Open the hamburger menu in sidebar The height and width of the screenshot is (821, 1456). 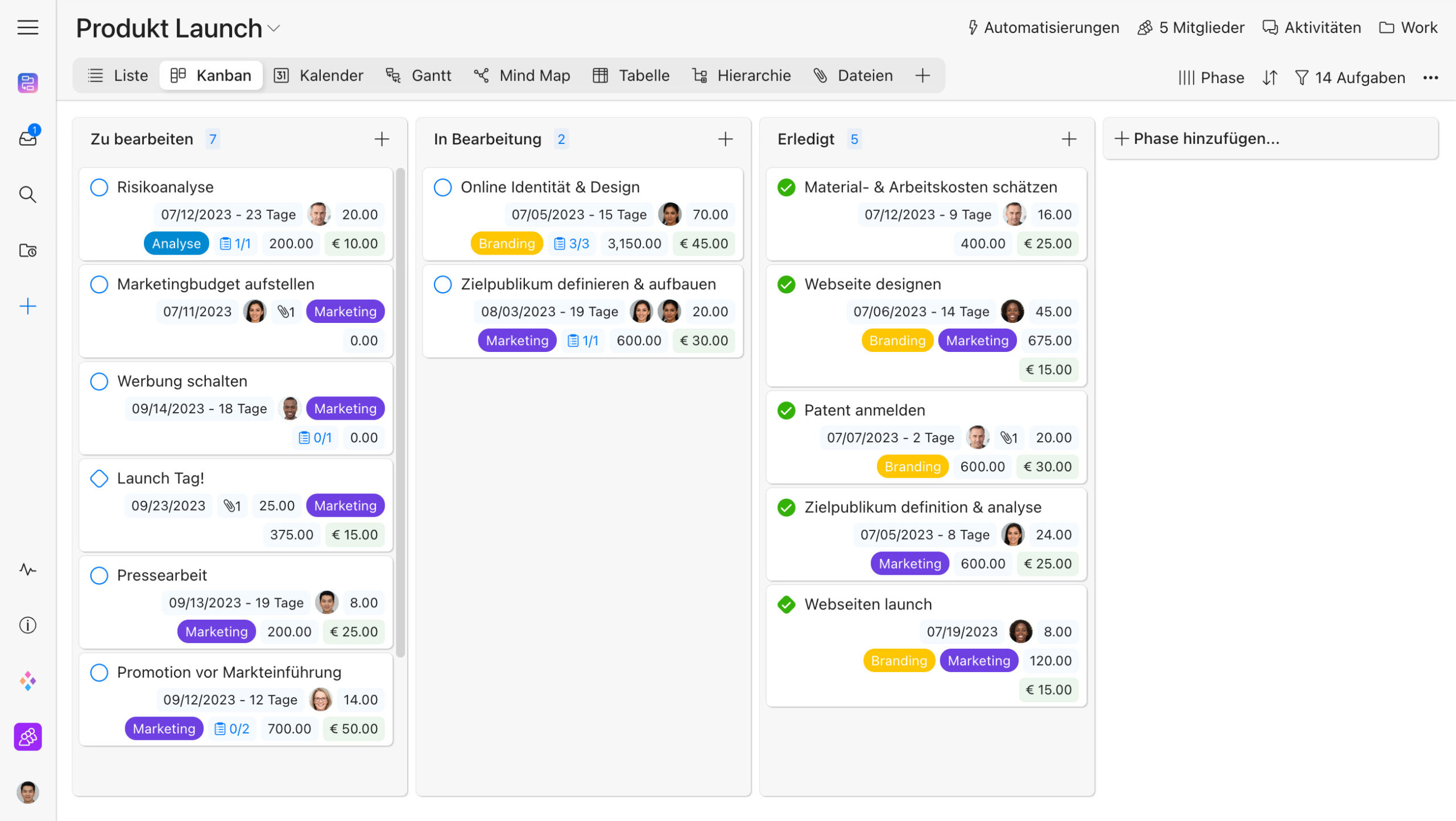click(27, 27)
